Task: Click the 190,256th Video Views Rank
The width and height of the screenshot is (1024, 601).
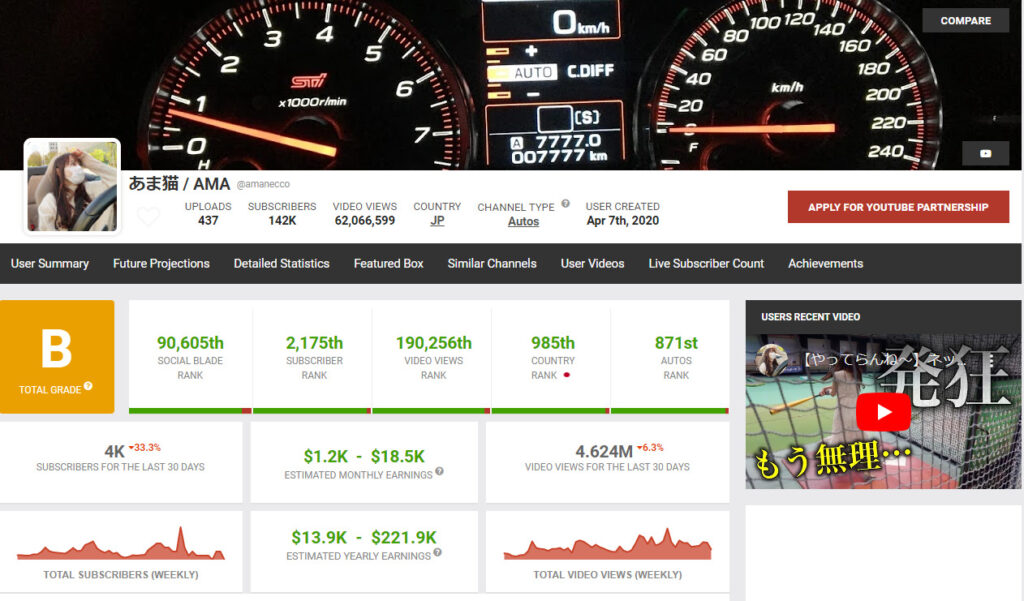Action: tap(434, 343)
